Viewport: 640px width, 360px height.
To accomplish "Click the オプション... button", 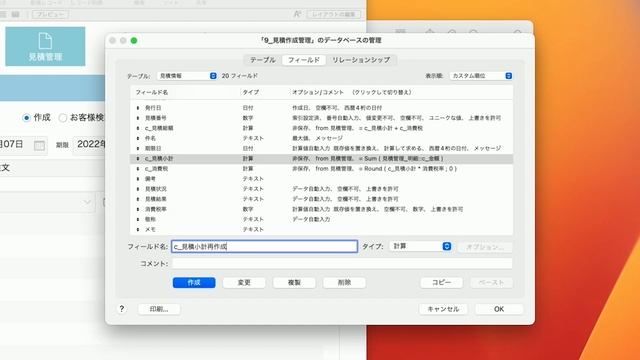I will (485, 247).
